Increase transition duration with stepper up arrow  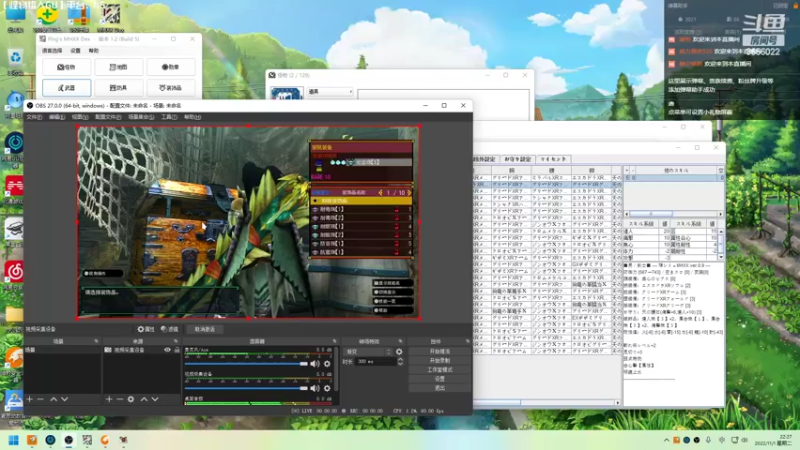[401, 359]
